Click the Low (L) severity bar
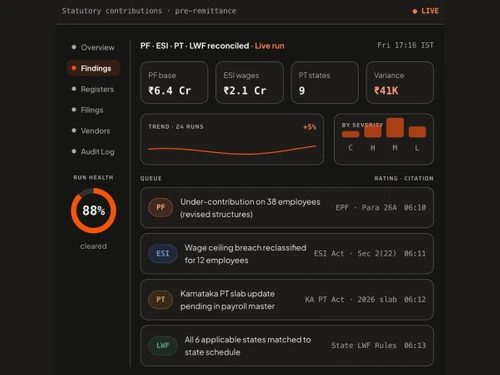Screen dimensions: 500x375 pyautogui.click(x=417, y=132)
